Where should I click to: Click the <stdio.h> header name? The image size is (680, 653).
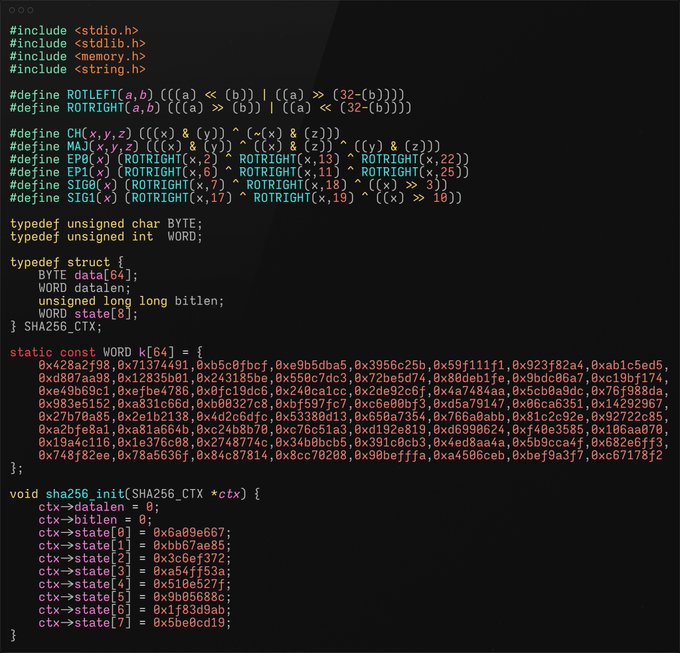coord(106,31)
